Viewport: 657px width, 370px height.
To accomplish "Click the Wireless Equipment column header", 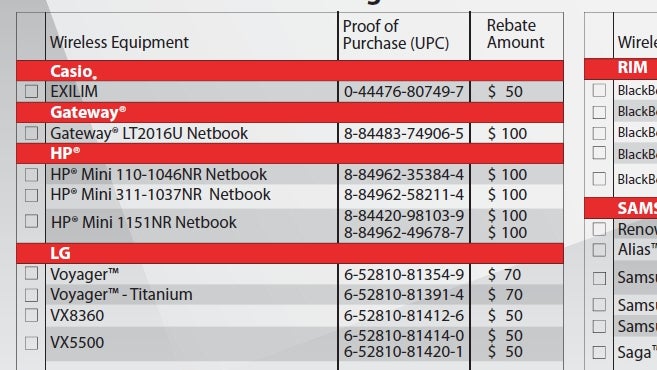I will click(x=119, y=42).
